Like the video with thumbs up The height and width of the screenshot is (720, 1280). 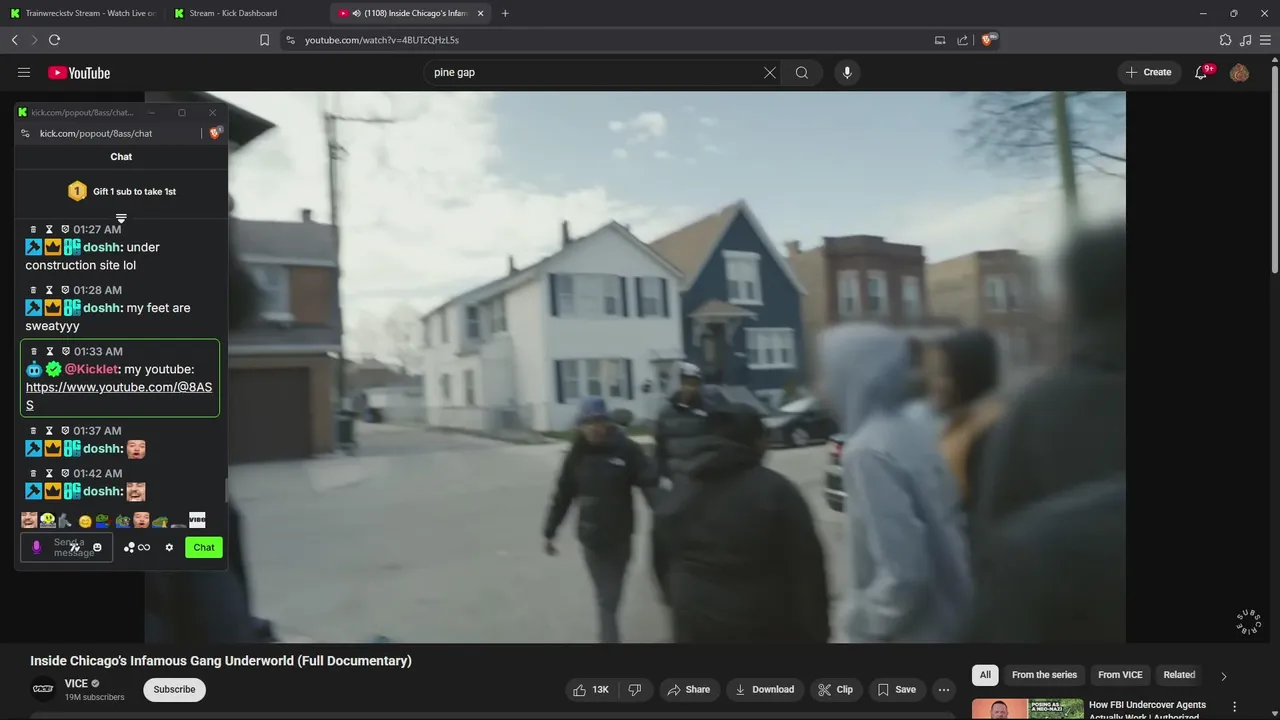[590, 689]
